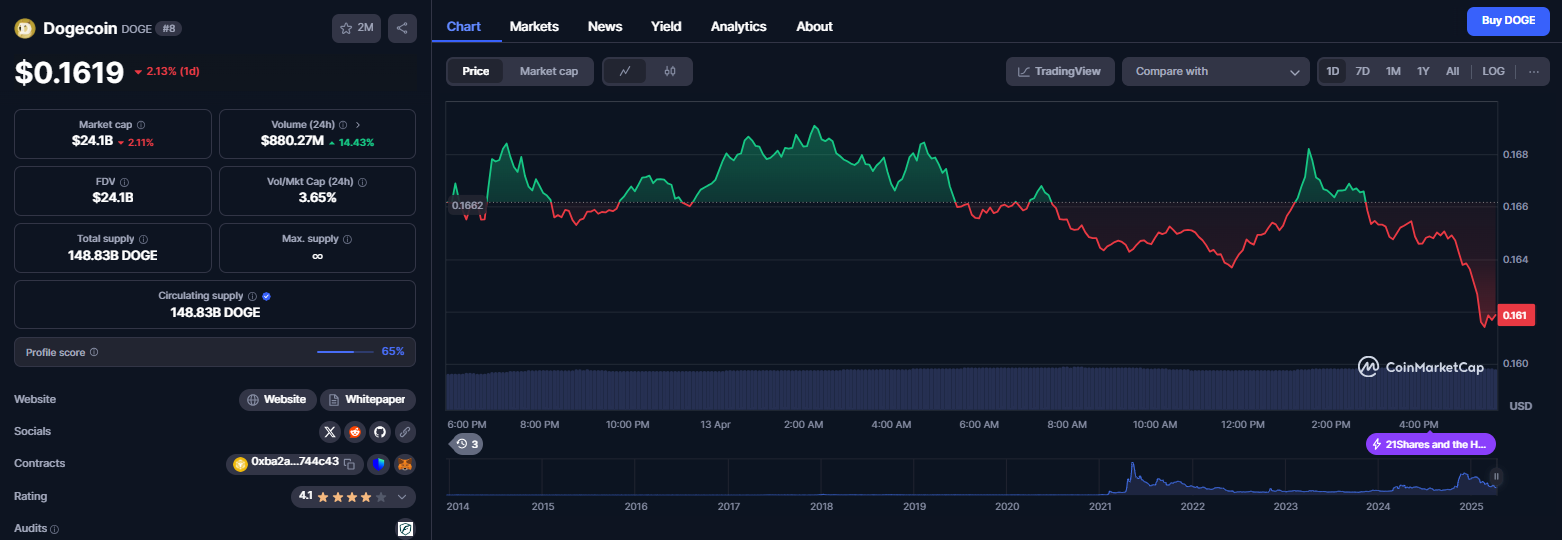
Task: Open the share icon button
Action: click(402, 28)
